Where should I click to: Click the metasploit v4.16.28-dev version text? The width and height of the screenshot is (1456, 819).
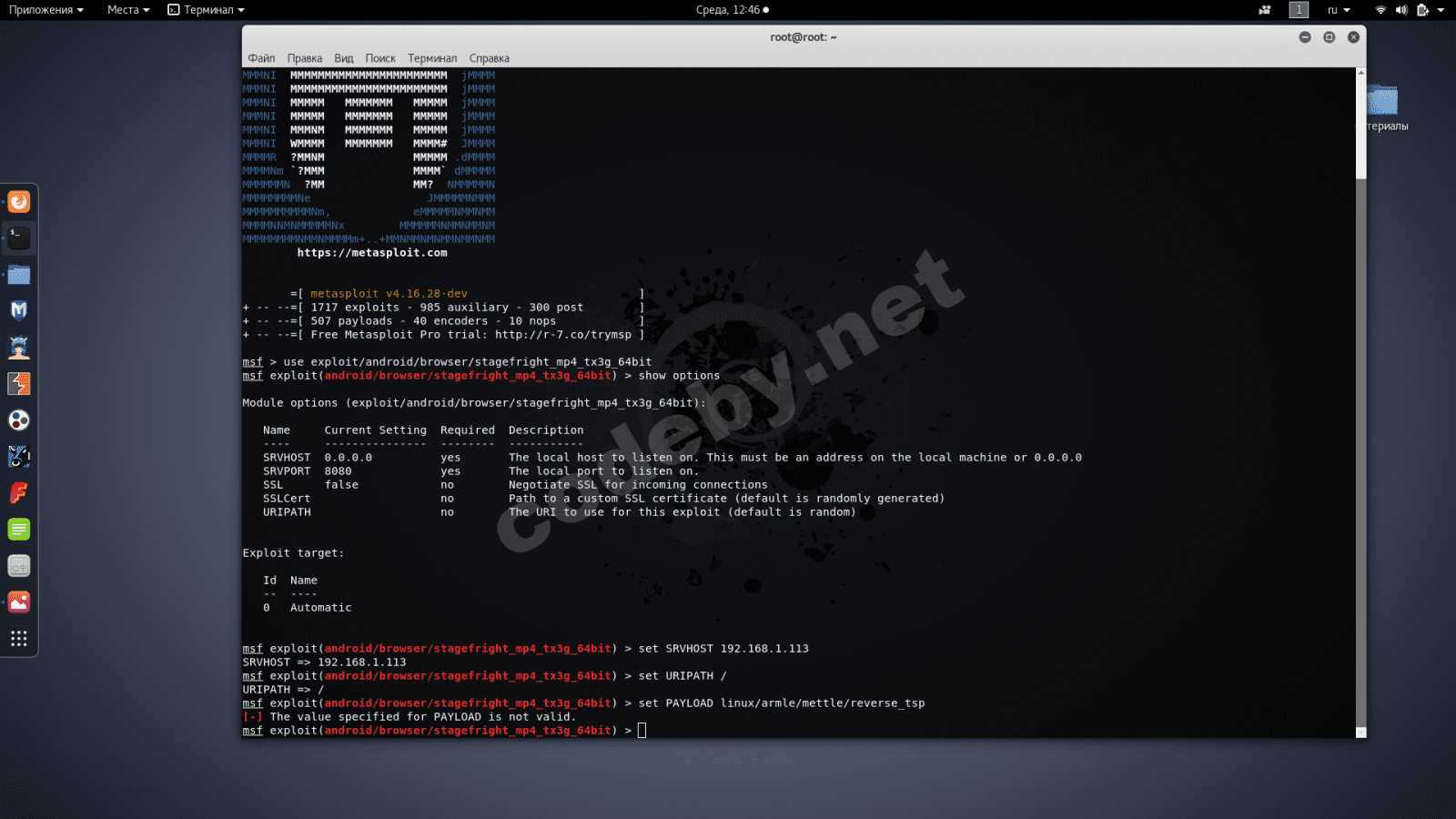click(389, 294)
